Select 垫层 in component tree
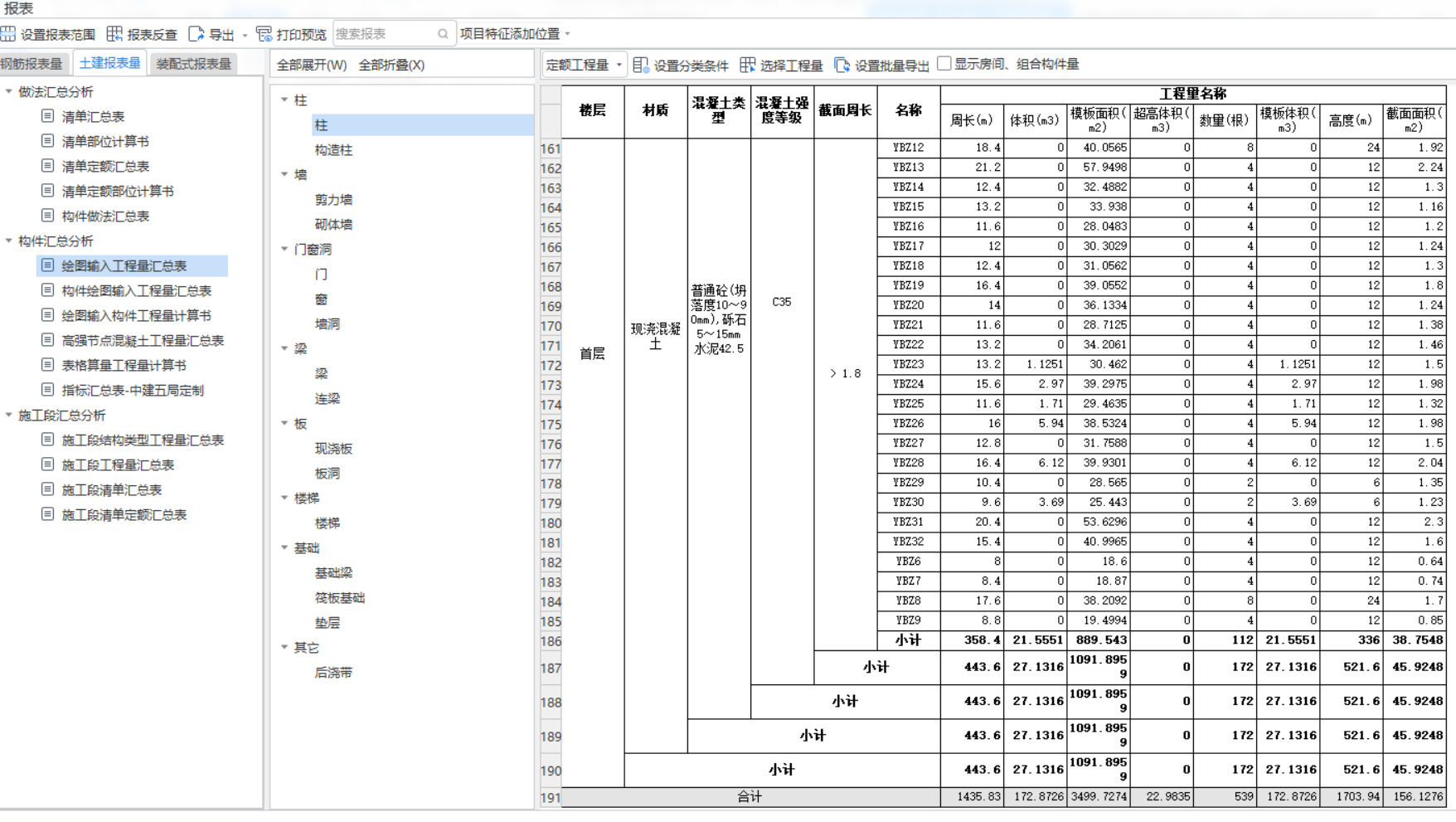The height and width of the screenshot is (822, 1456). [x=328, y=622]
